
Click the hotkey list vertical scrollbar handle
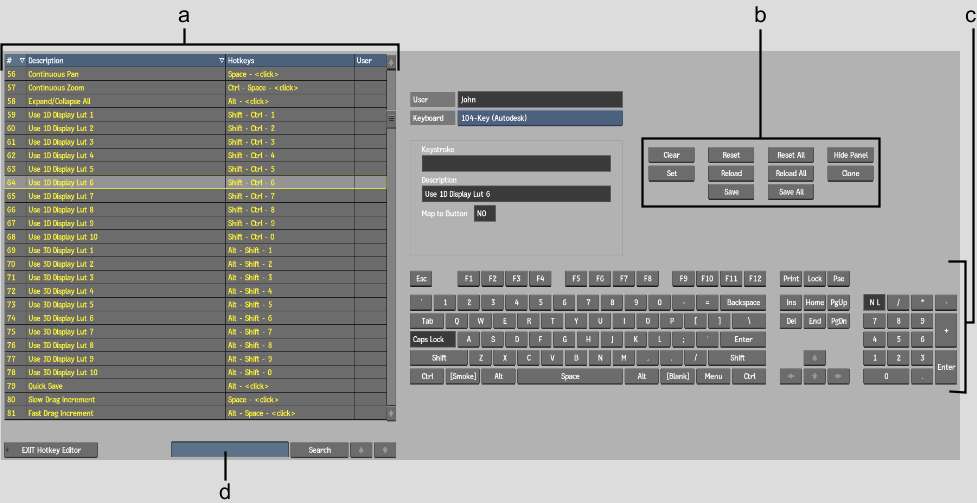click(392, 117)
